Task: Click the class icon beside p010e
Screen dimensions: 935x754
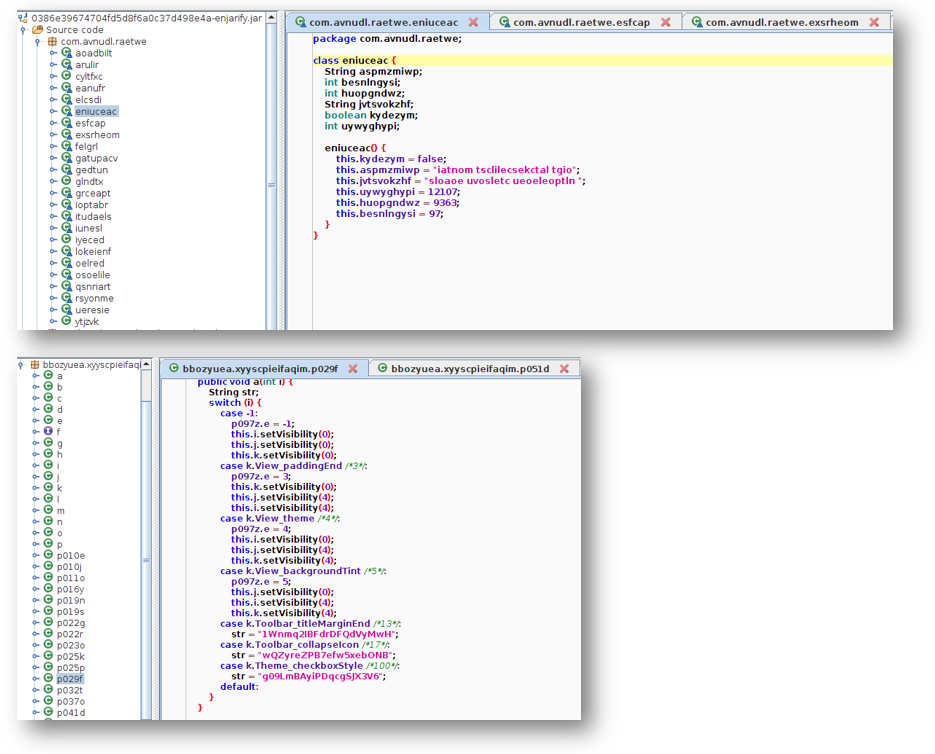Action: (x=47, y=555)
